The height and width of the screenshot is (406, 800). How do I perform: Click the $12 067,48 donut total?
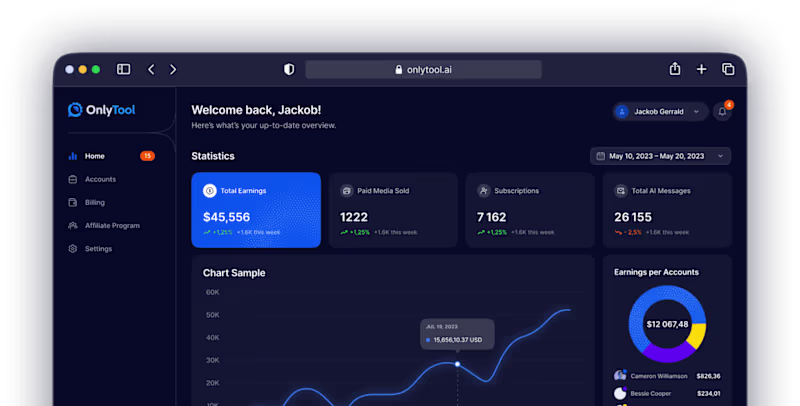pos(667,324)
